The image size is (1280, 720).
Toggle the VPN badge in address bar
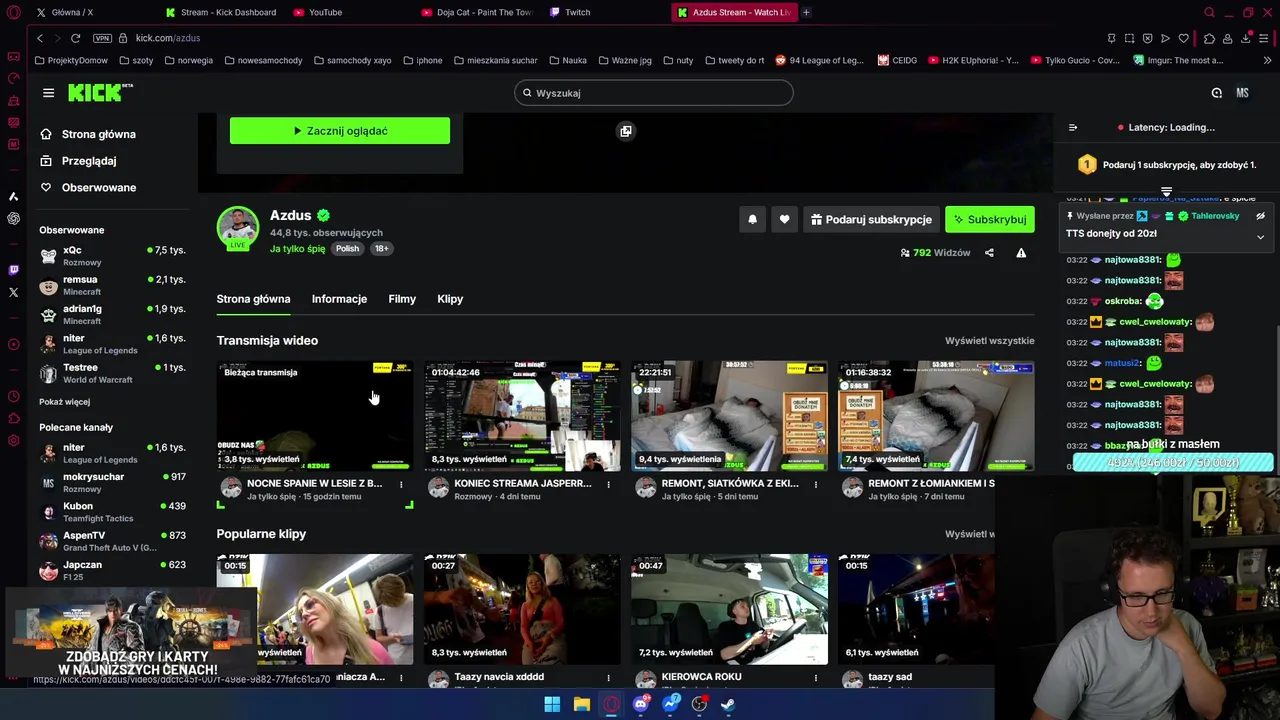[102, 38]
